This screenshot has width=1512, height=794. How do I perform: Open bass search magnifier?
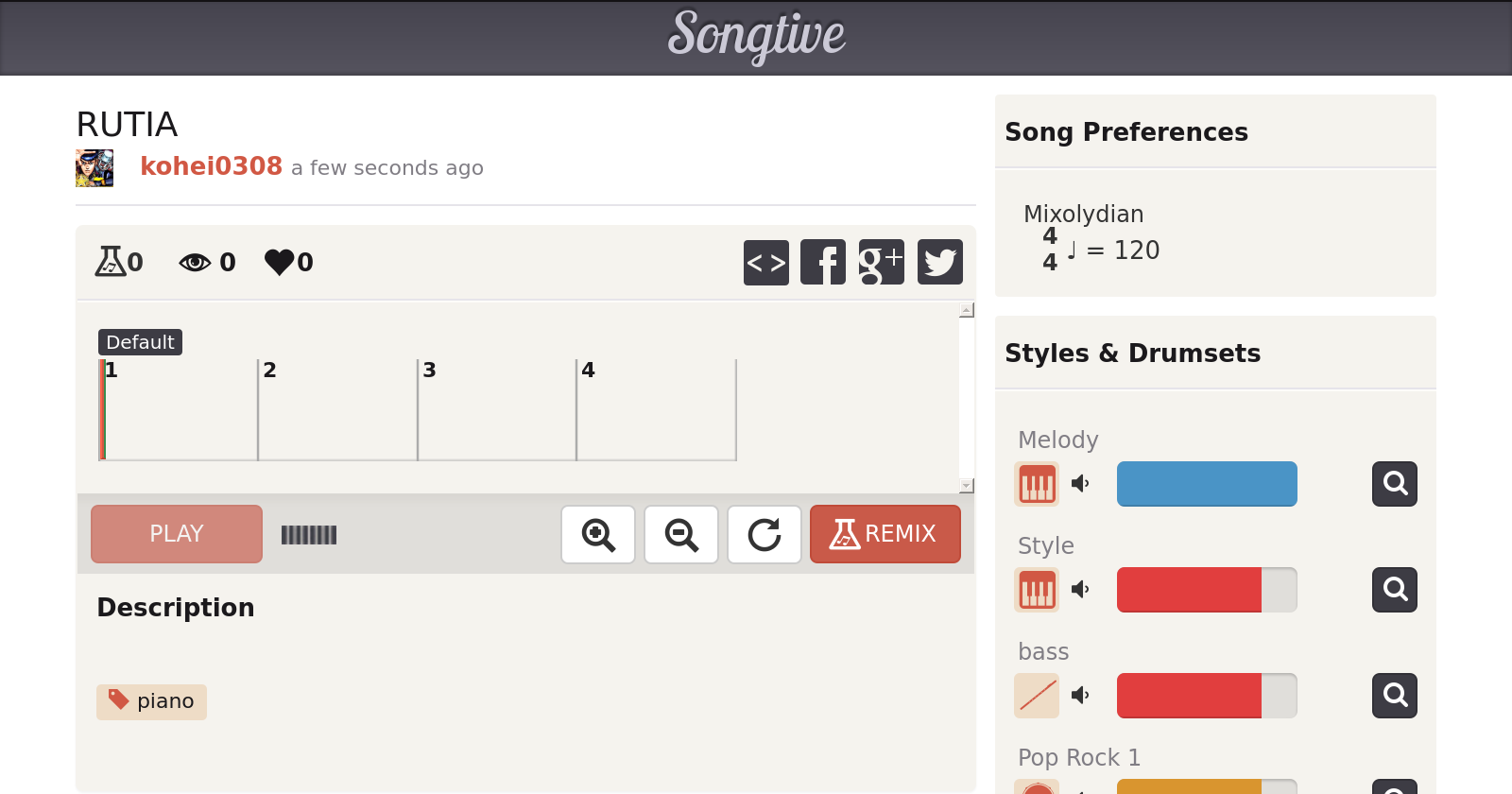click(x=1394, y=696)
